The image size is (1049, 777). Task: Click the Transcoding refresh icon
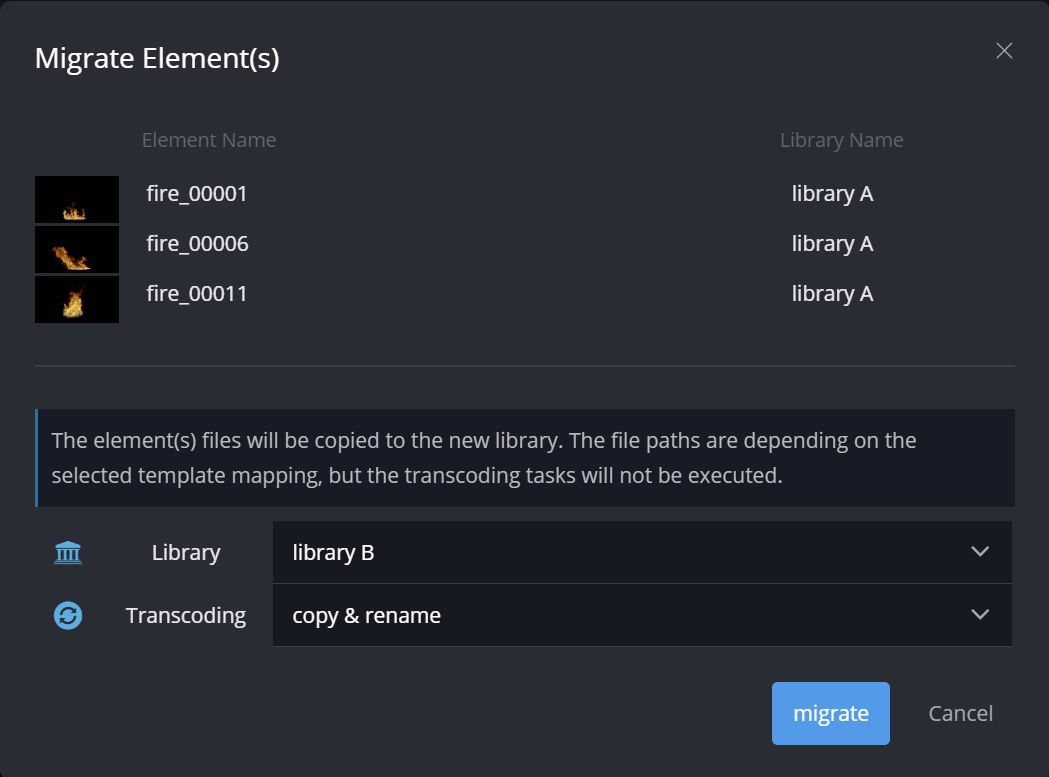[x=68, y=615]
